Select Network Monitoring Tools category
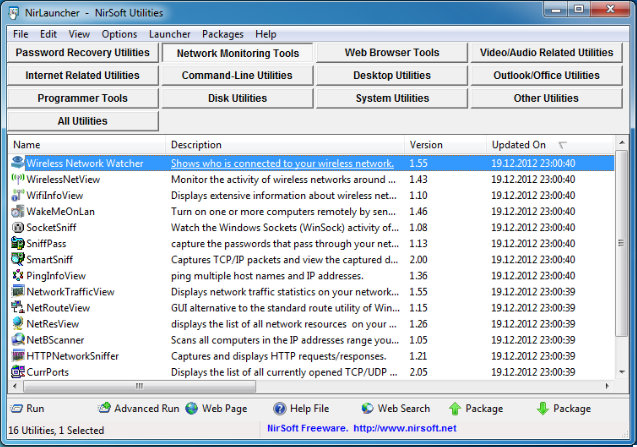Screen dimensions: 637x447 coord(238,53)
